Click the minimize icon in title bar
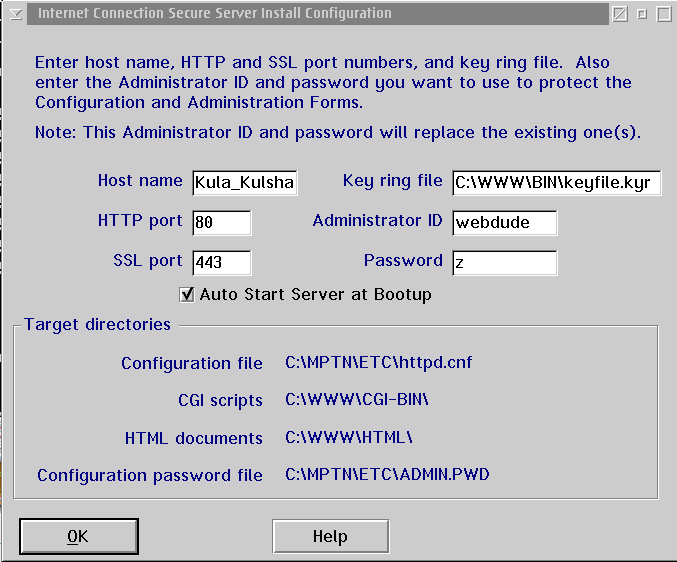Image resolution: width=677 pixels, height=562 pixels. pos(642,14)
